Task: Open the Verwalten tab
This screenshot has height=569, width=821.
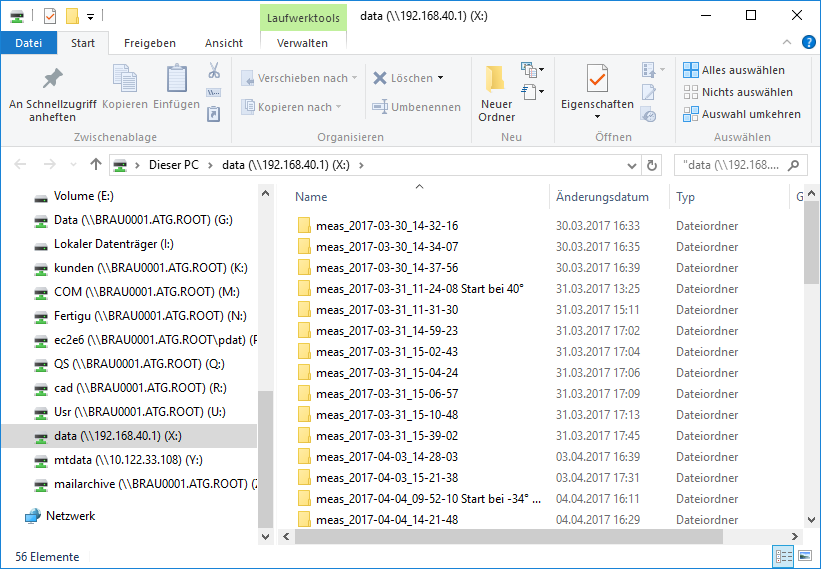Action: pyautogui.click(x=302, y=43)
